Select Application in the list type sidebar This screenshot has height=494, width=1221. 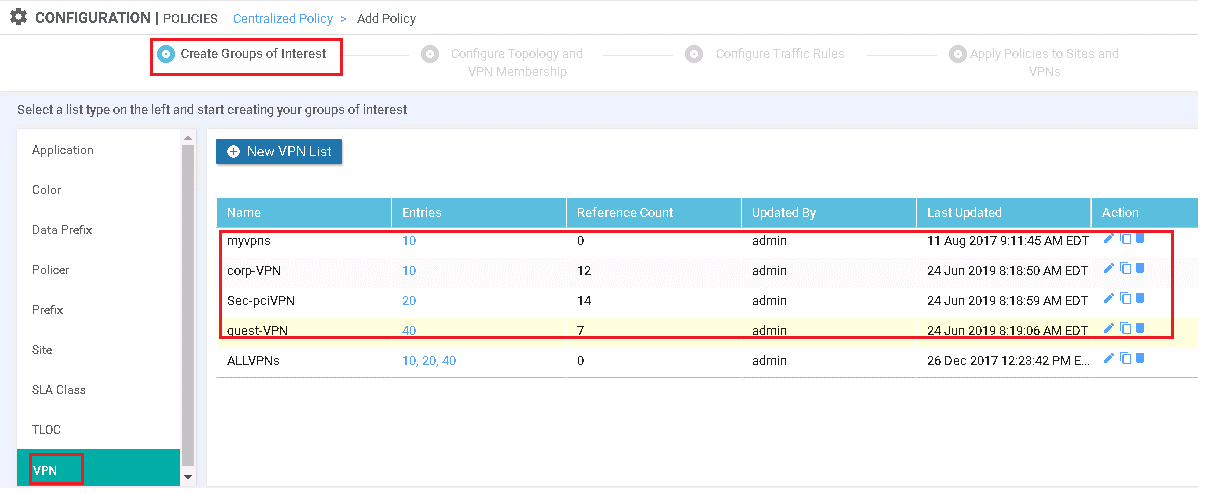click(x=63, y=150)
